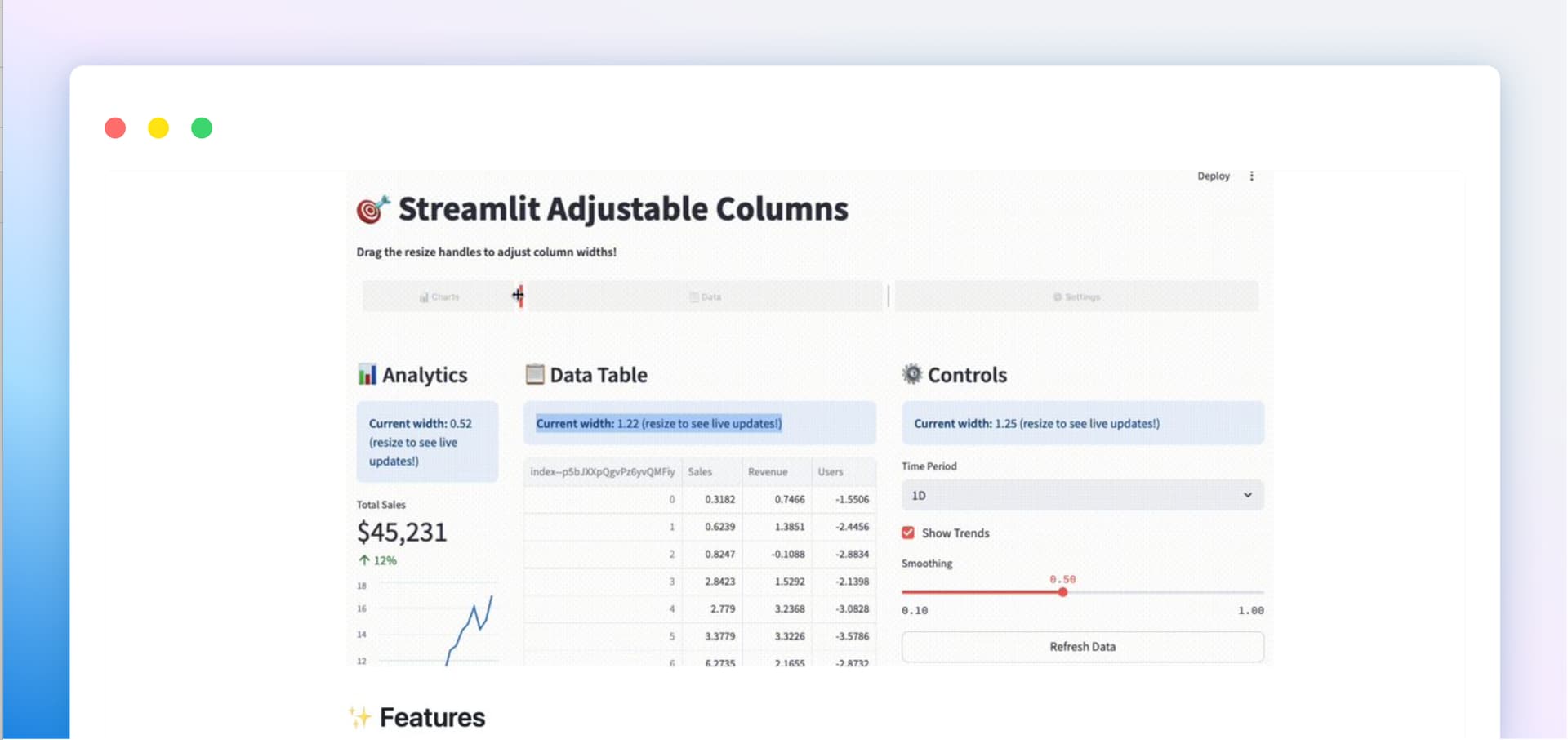Click the Users cell -2.4456
This screenshot has width=1568, height=740.
coord(844,527)
